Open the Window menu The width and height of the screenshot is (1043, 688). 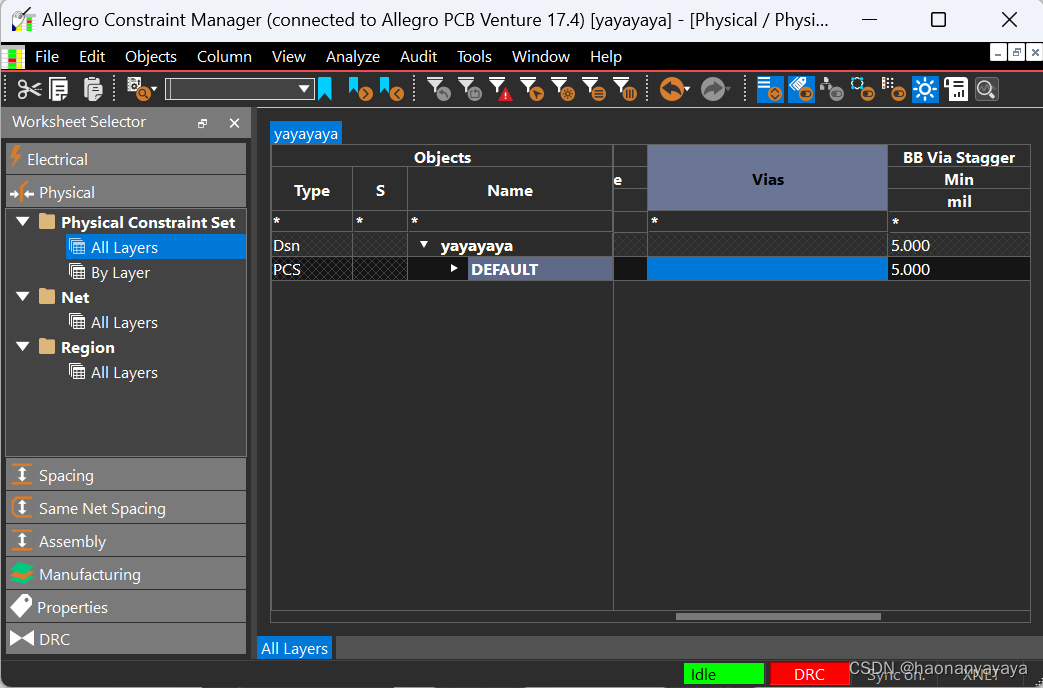coord(541,57)
